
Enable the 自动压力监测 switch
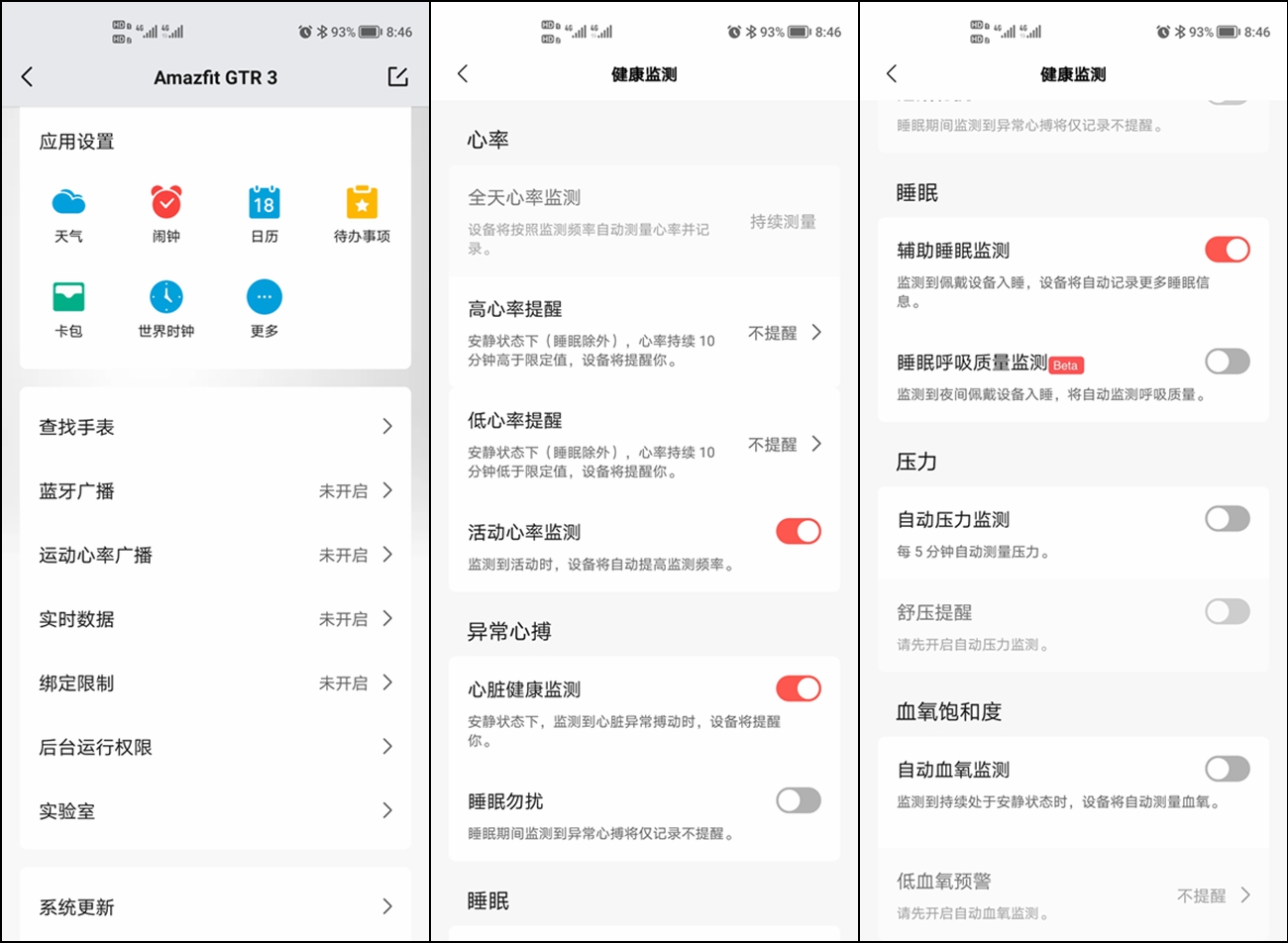pos(1228,518)
